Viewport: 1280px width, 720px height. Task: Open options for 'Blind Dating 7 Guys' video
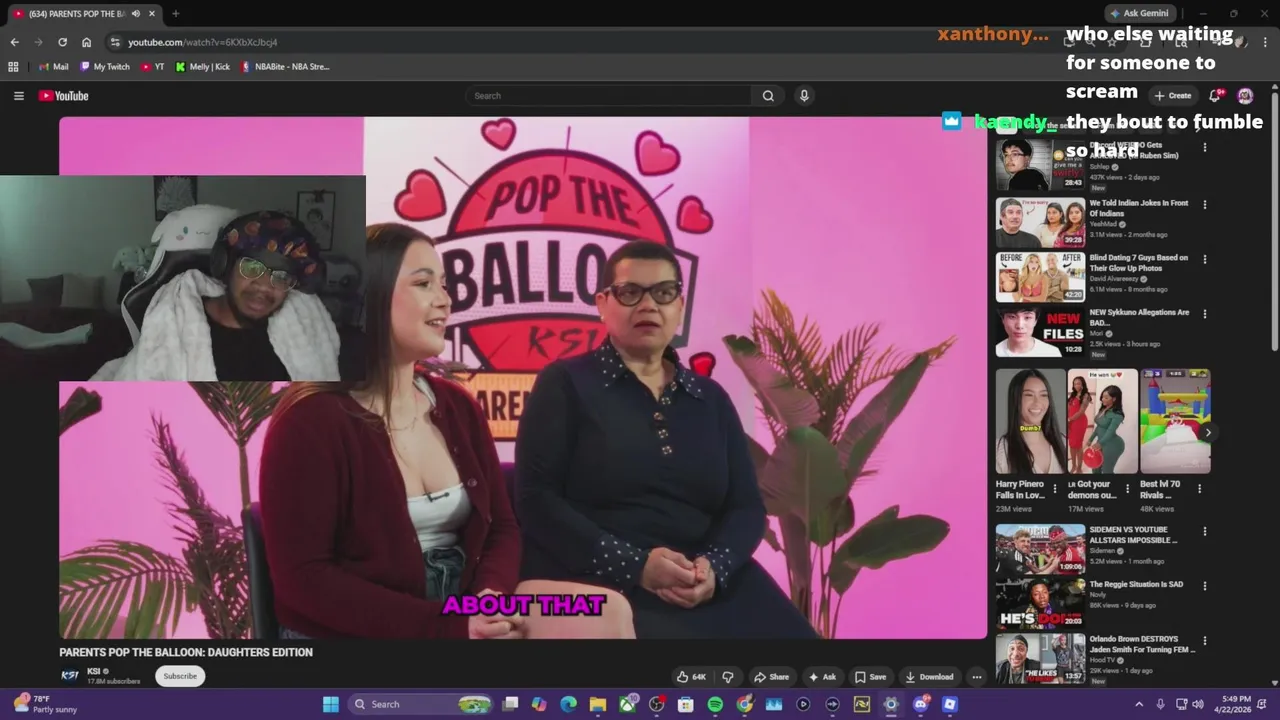pyautogui.click(x=1204, y=259)
